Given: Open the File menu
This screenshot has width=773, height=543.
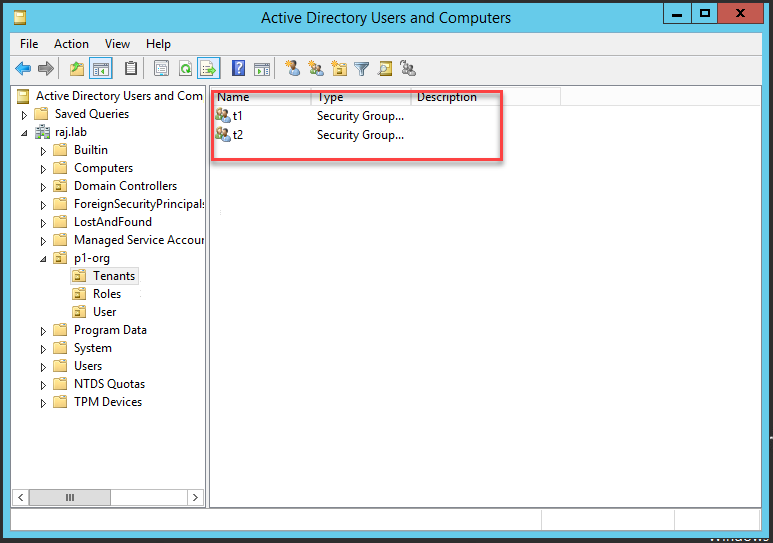Looking at the screenshot, I should (x=29, y=44).
